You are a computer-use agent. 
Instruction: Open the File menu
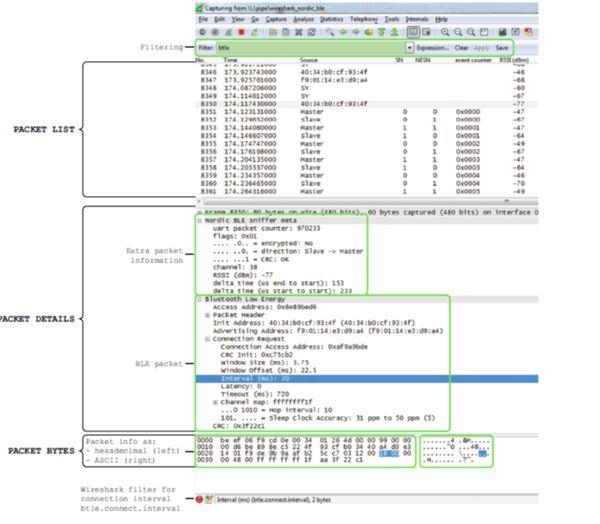pyautogui.click(x=203, y=19)
